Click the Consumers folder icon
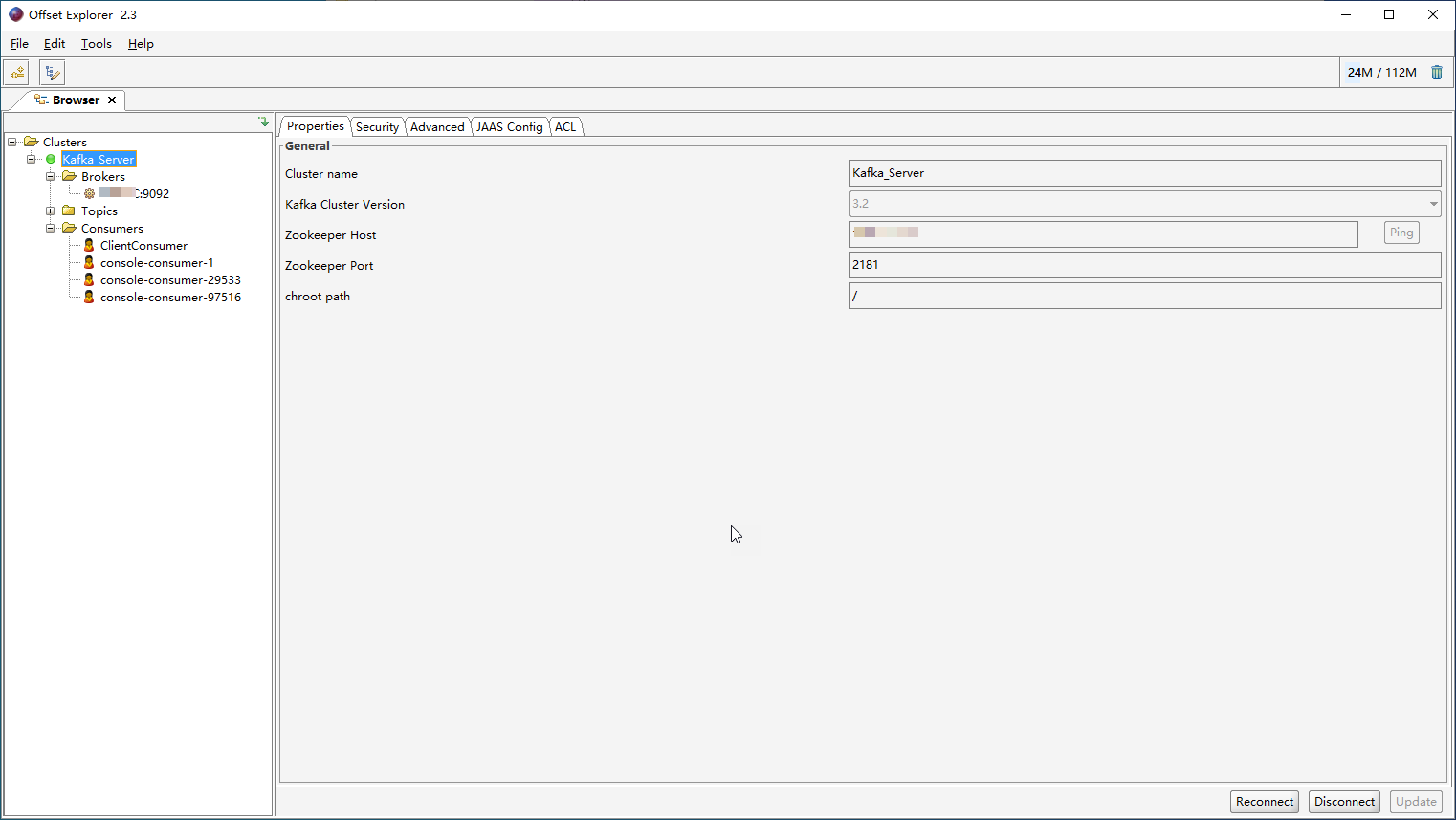This screenshot has width=1456, height=820. pos(69,228)
